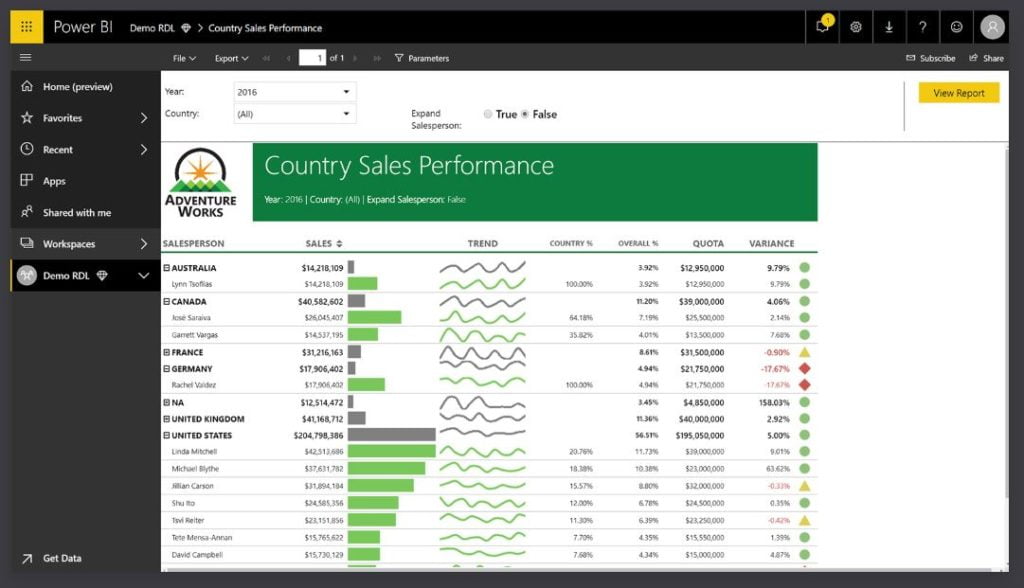Click the Subscribe envelope icon
The width and height of the screenshot is (1024, 588).
pos(910,58)
